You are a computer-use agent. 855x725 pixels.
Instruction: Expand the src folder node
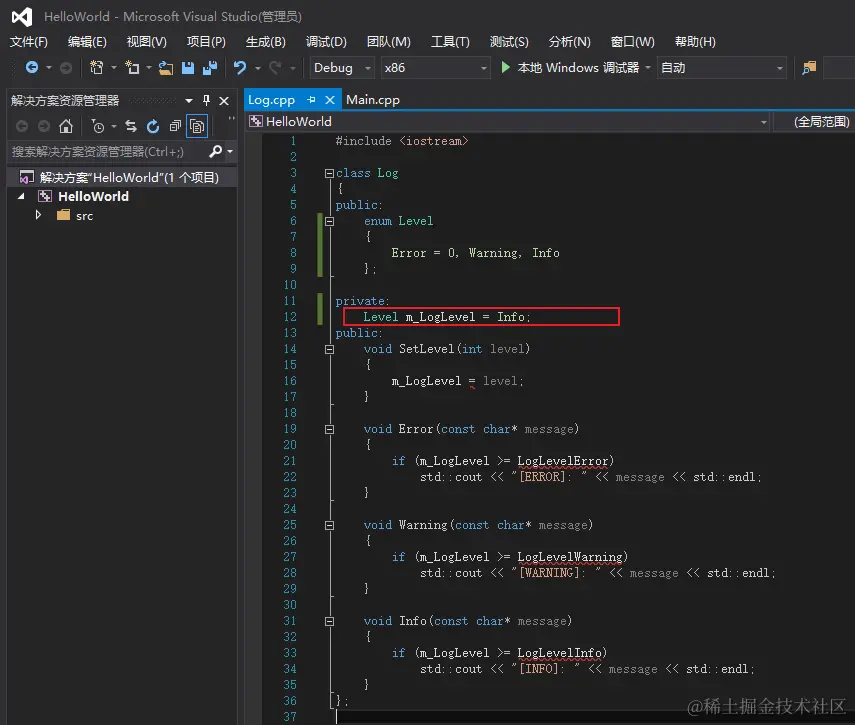tap(39, 215)
